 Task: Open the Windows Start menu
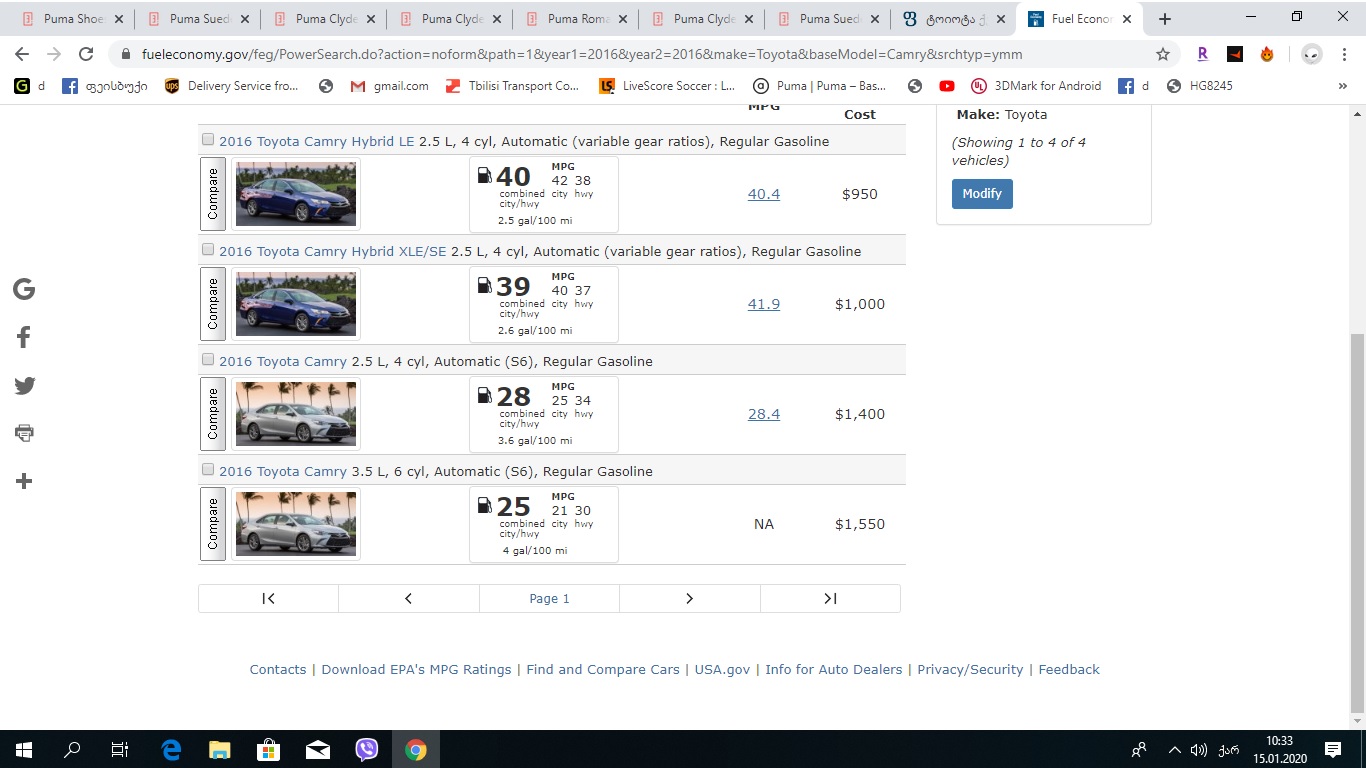pyautogui.click(x=23, y=749)
